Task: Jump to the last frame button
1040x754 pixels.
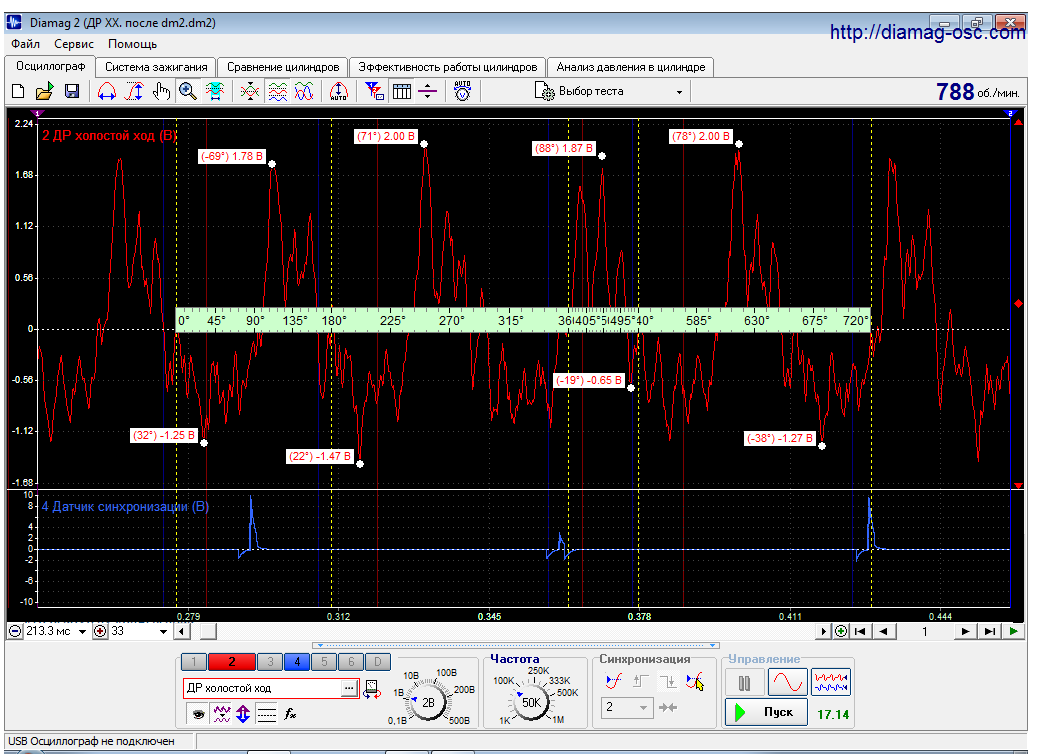Action: coord(990,631)
